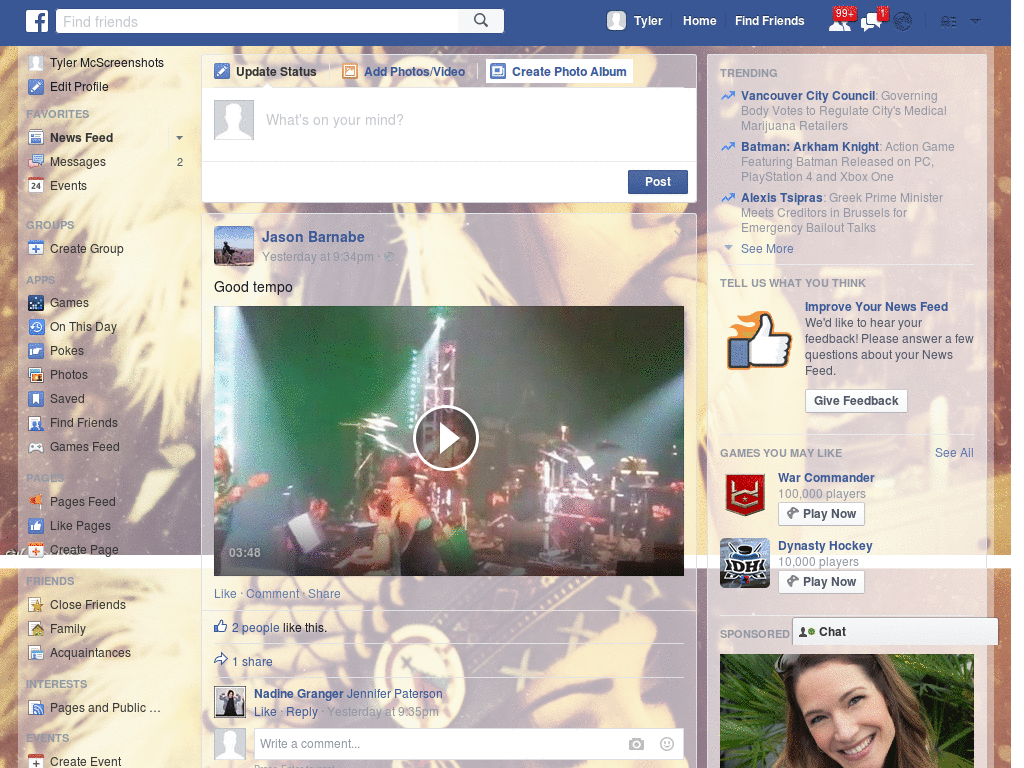Viewport: 1024px width, 768px height.
Task: Click the Messages sidebar icon
Action: [37, 161]
